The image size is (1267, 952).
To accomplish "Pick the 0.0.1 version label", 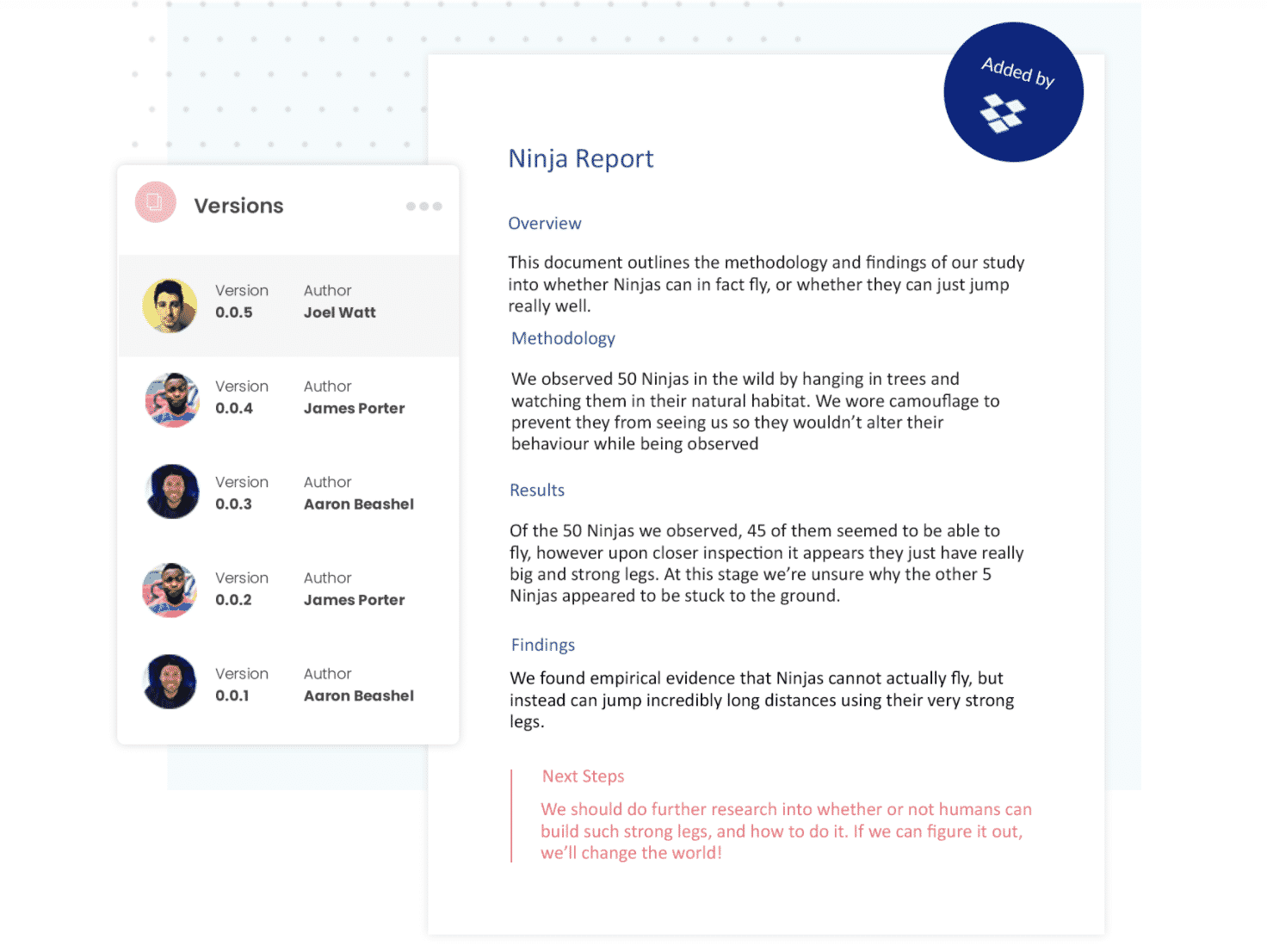I will [x=232, y=695].
